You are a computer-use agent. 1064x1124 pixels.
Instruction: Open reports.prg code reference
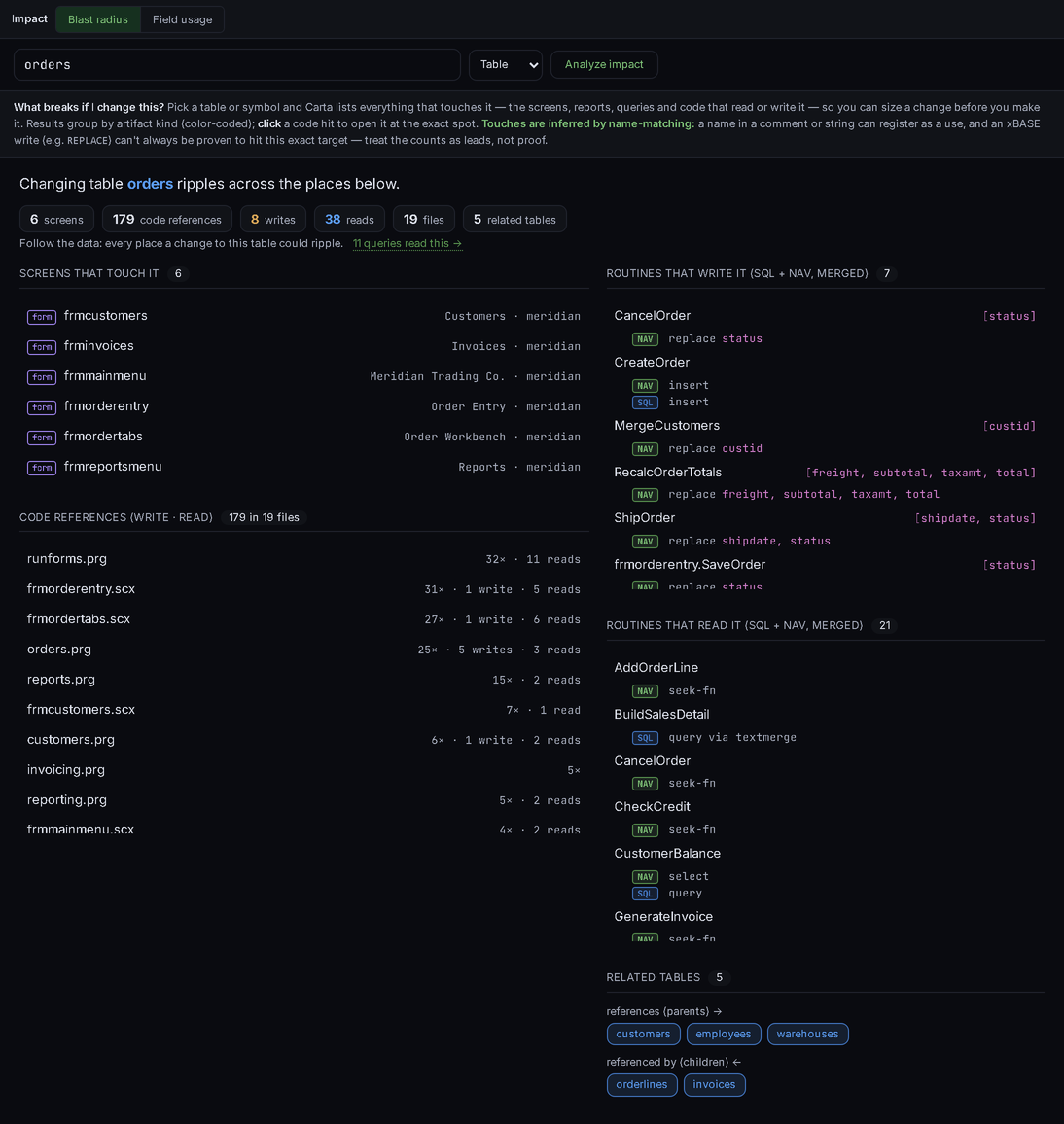pyautogui.click(x=304, y=680)
